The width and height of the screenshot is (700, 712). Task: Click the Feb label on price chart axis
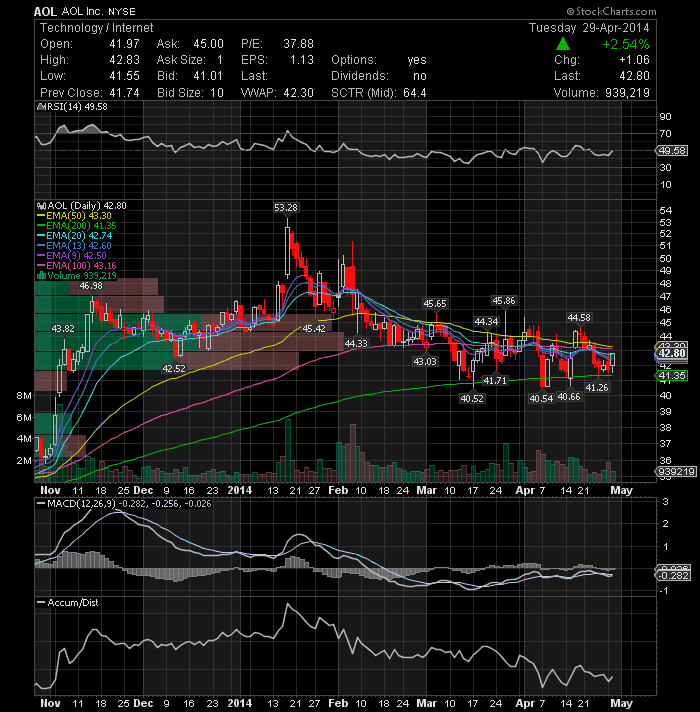click(338, 490)
